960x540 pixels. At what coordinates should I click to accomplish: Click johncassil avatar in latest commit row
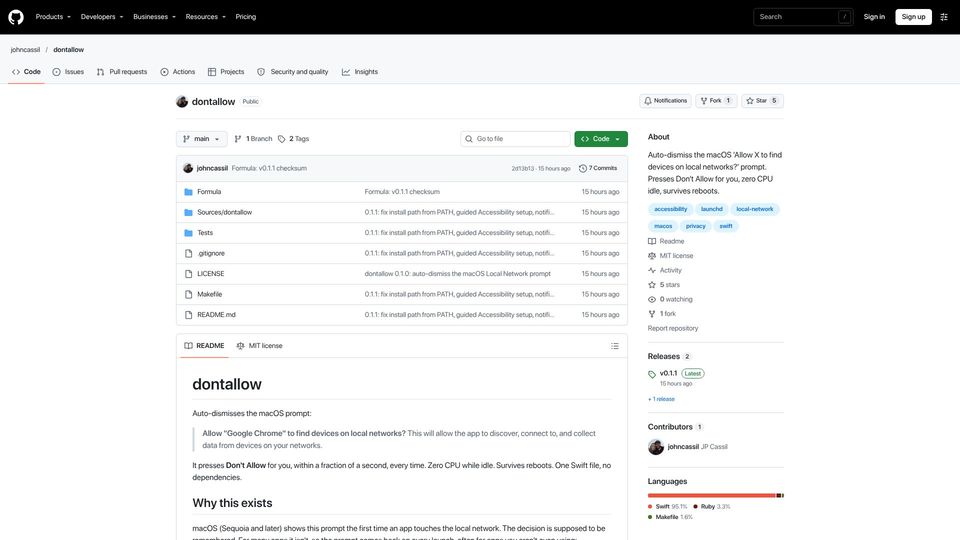tap(188, 168)
